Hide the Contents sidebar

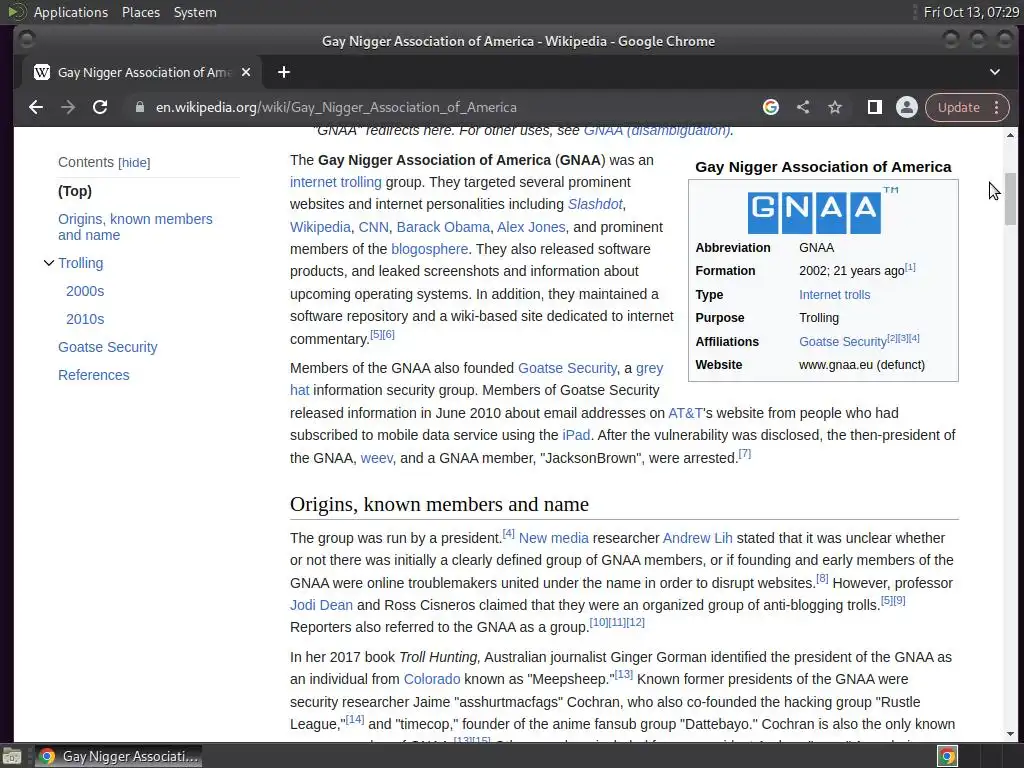(x=134, y=163)
